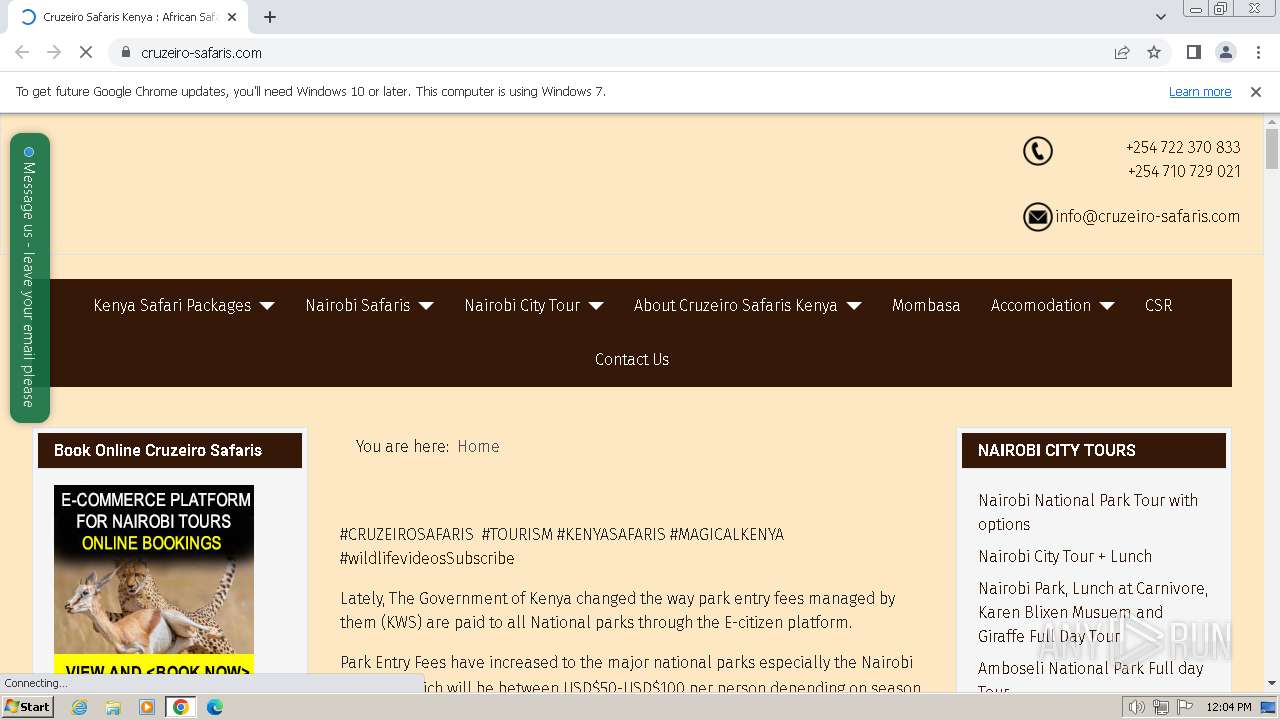Click the network tray icon

tap(1161, 707)
